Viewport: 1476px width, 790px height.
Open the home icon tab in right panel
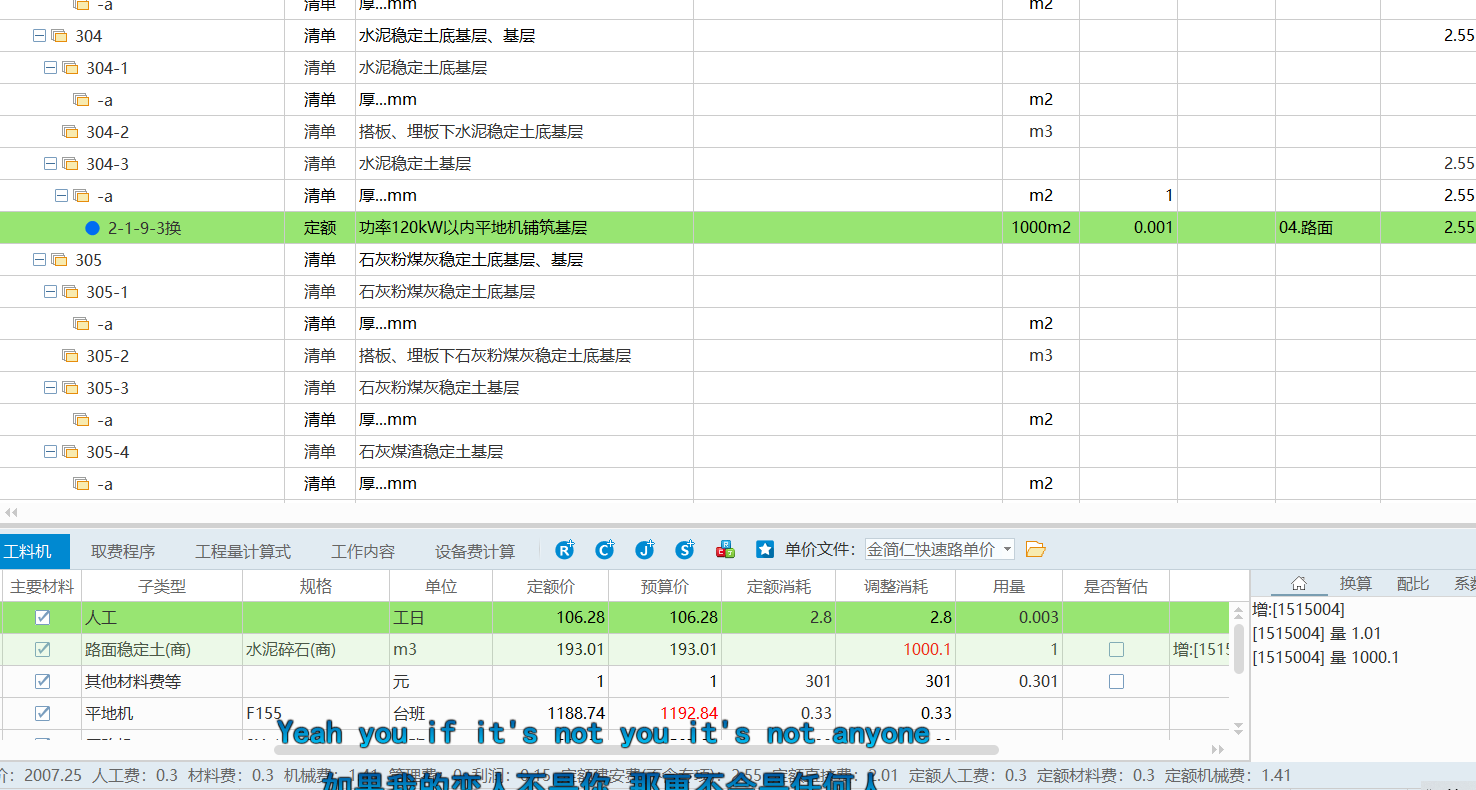pyautogui.click(x=1299, y=584)
